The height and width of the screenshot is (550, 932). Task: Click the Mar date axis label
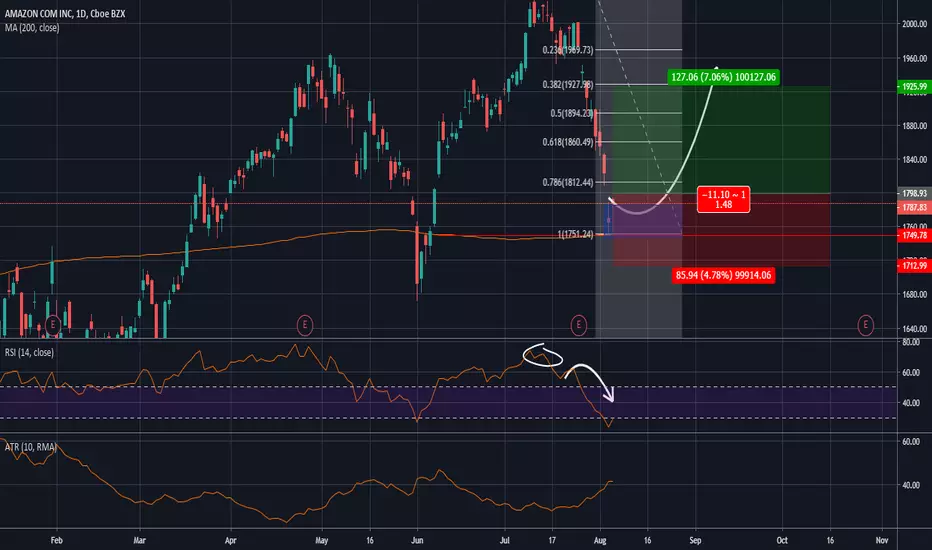pos(140,540)
